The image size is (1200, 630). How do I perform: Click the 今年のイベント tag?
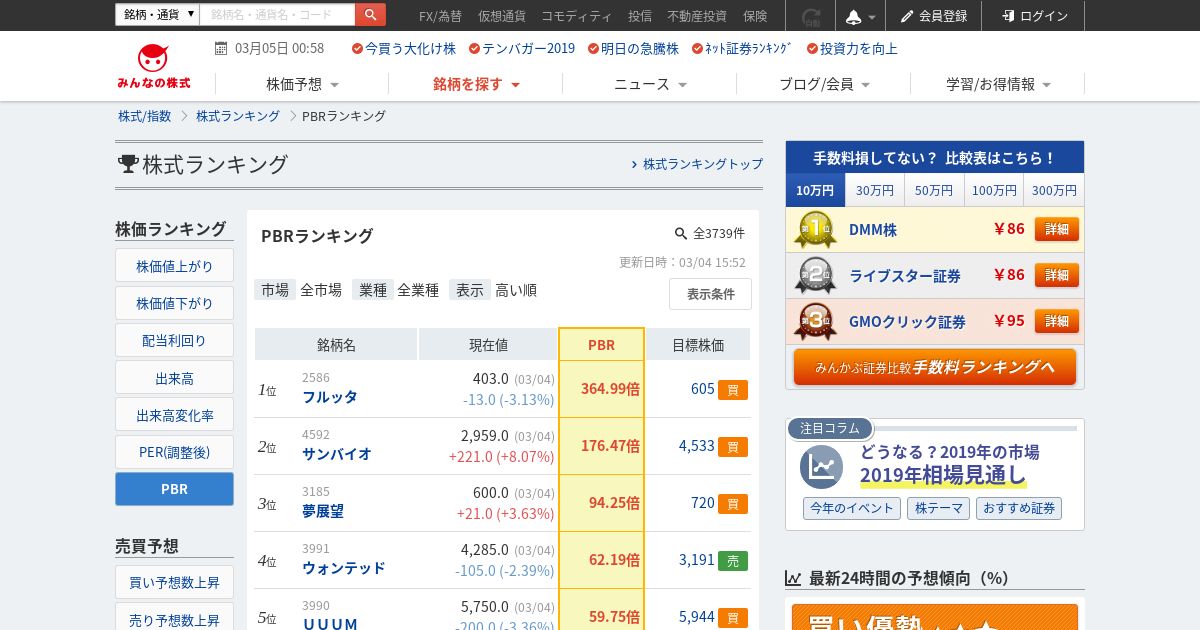coord(852,508)
